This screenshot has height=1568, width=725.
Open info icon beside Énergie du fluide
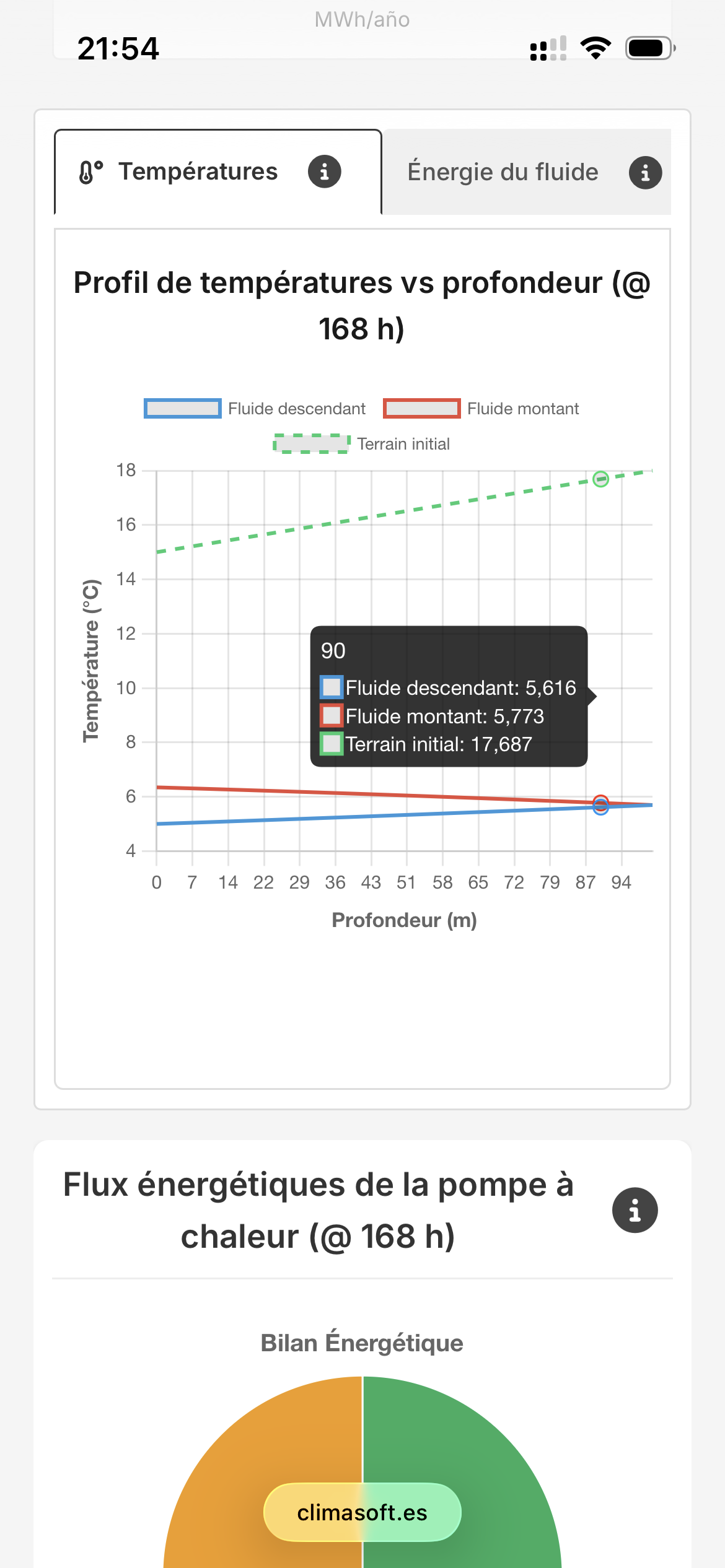coord(645,173)
